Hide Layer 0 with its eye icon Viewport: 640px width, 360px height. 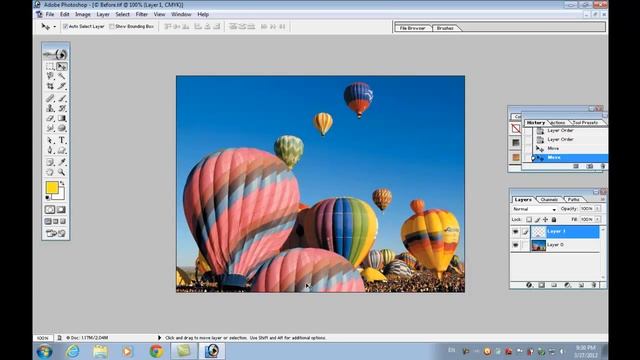coord(516,245)
